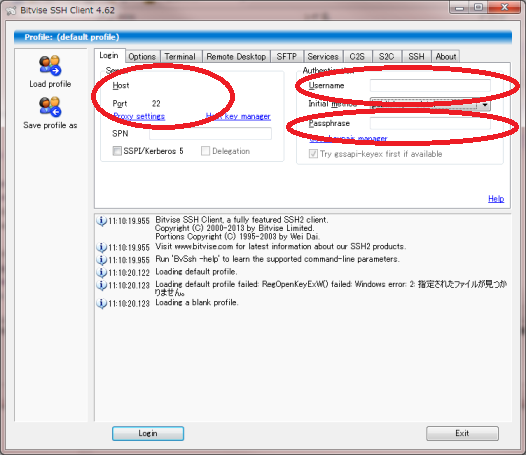Enable the SSPI/Kerberos 5 checkbox

[117, 151]
